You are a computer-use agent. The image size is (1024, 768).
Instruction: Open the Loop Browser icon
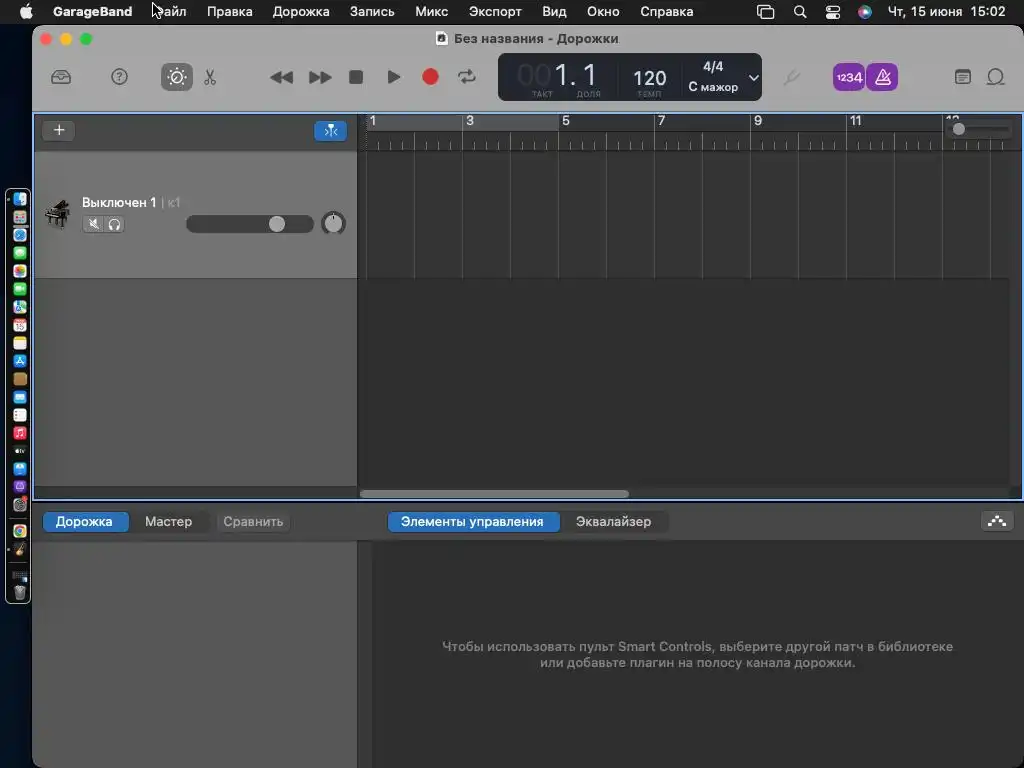995,77
